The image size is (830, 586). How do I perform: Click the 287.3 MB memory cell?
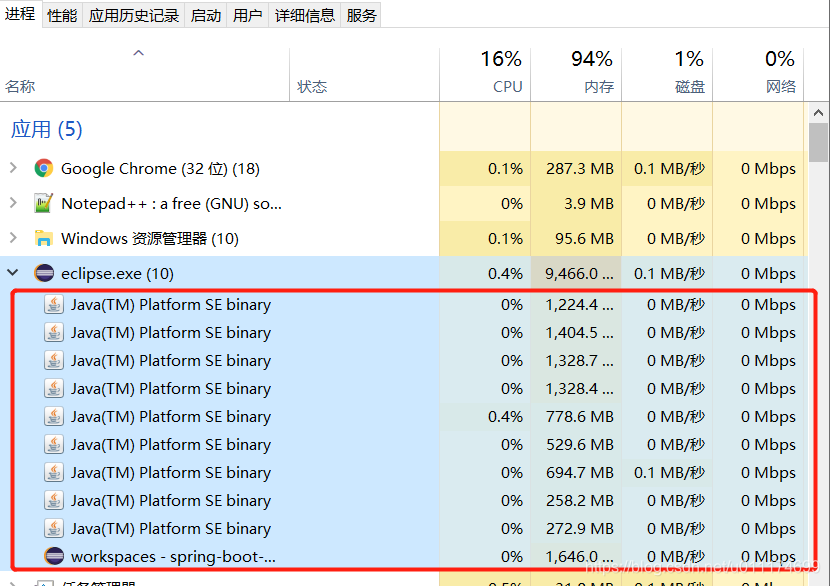[x=576, y=168]
